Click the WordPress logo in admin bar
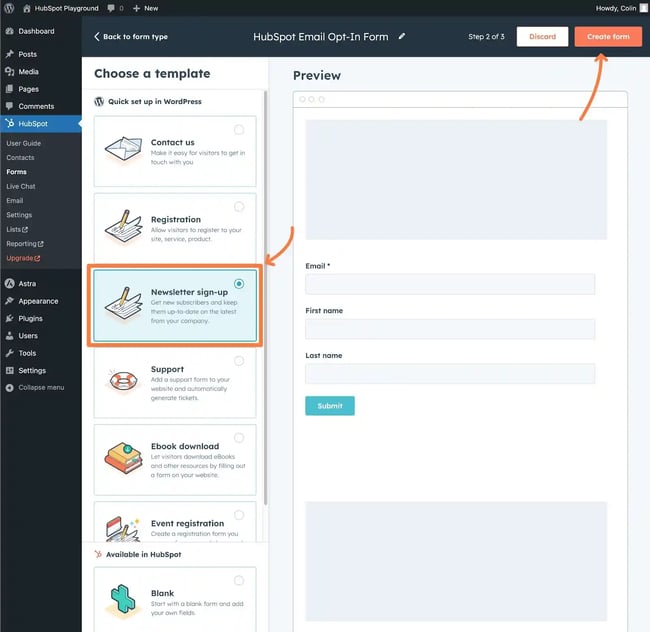 pyautogui.click(x=9, y=8)
